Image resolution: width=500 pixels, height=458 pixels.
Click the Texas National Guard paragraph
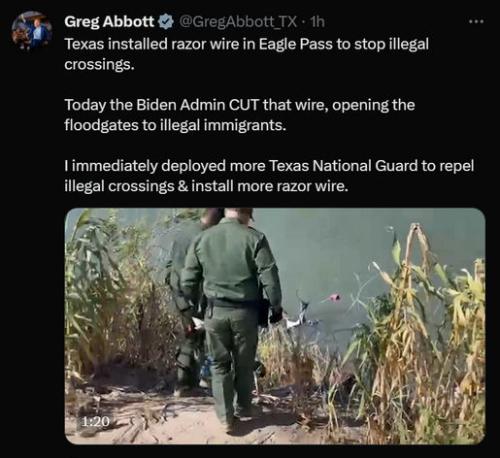pyautogui.click(x=269, y=176)
